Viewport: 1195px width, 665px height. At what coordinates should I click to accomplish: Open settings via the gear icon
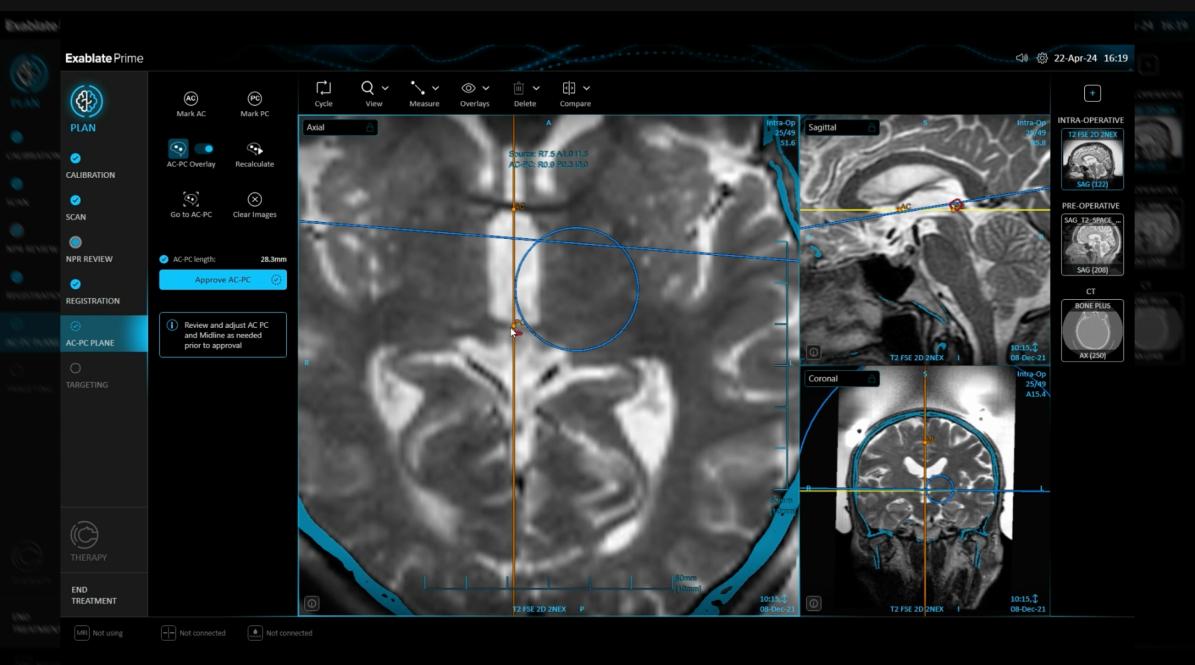tap(1042, 58)
